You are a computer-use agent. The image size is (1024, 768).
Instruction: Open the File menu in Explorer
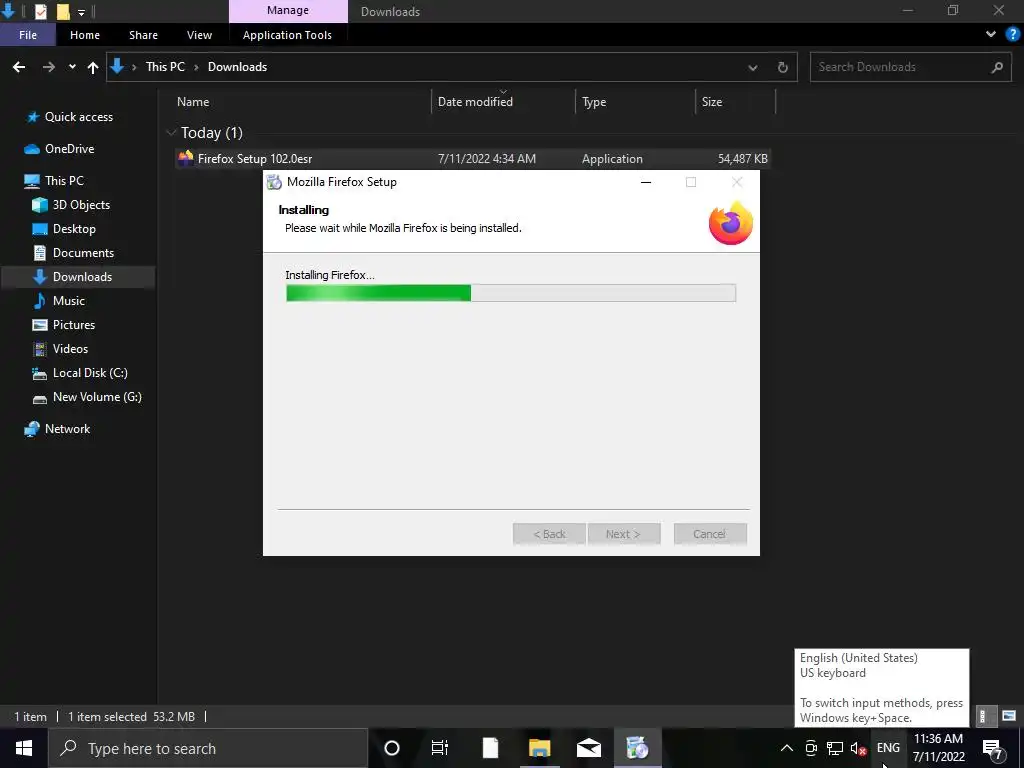click(x=27, y=35)
